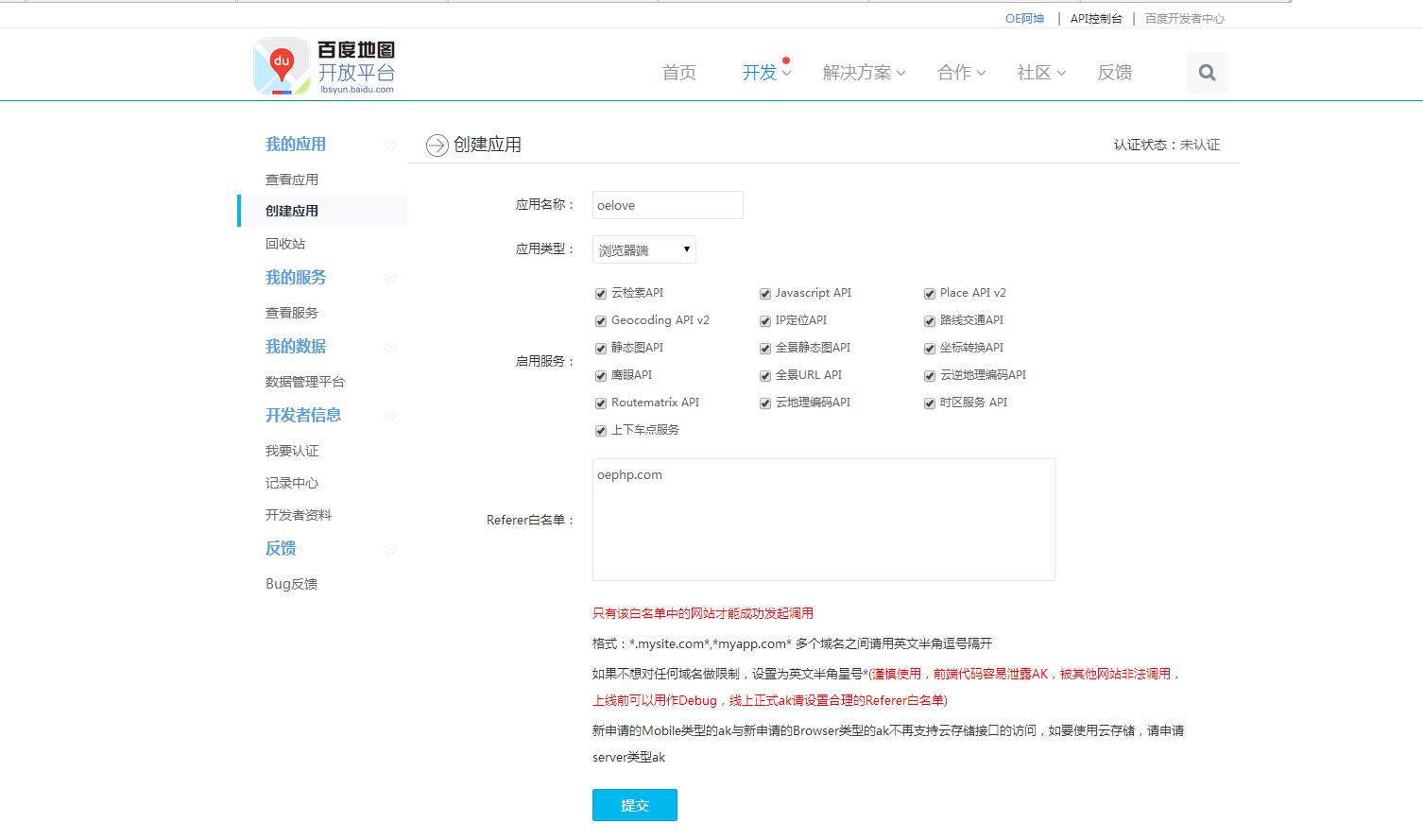The image size is (1423, 840).
Task: Toggle the 路线交通API checkbox
Action: pos(930,321)
